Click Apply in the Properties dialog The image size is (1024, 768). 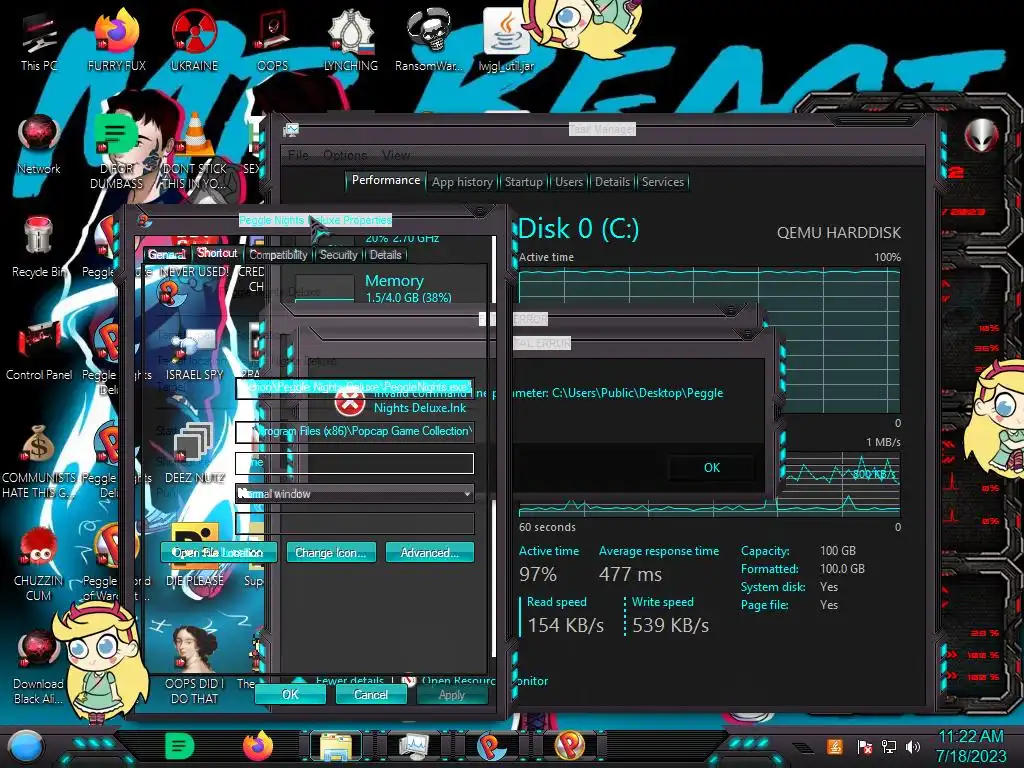click(x=452, y=694)
